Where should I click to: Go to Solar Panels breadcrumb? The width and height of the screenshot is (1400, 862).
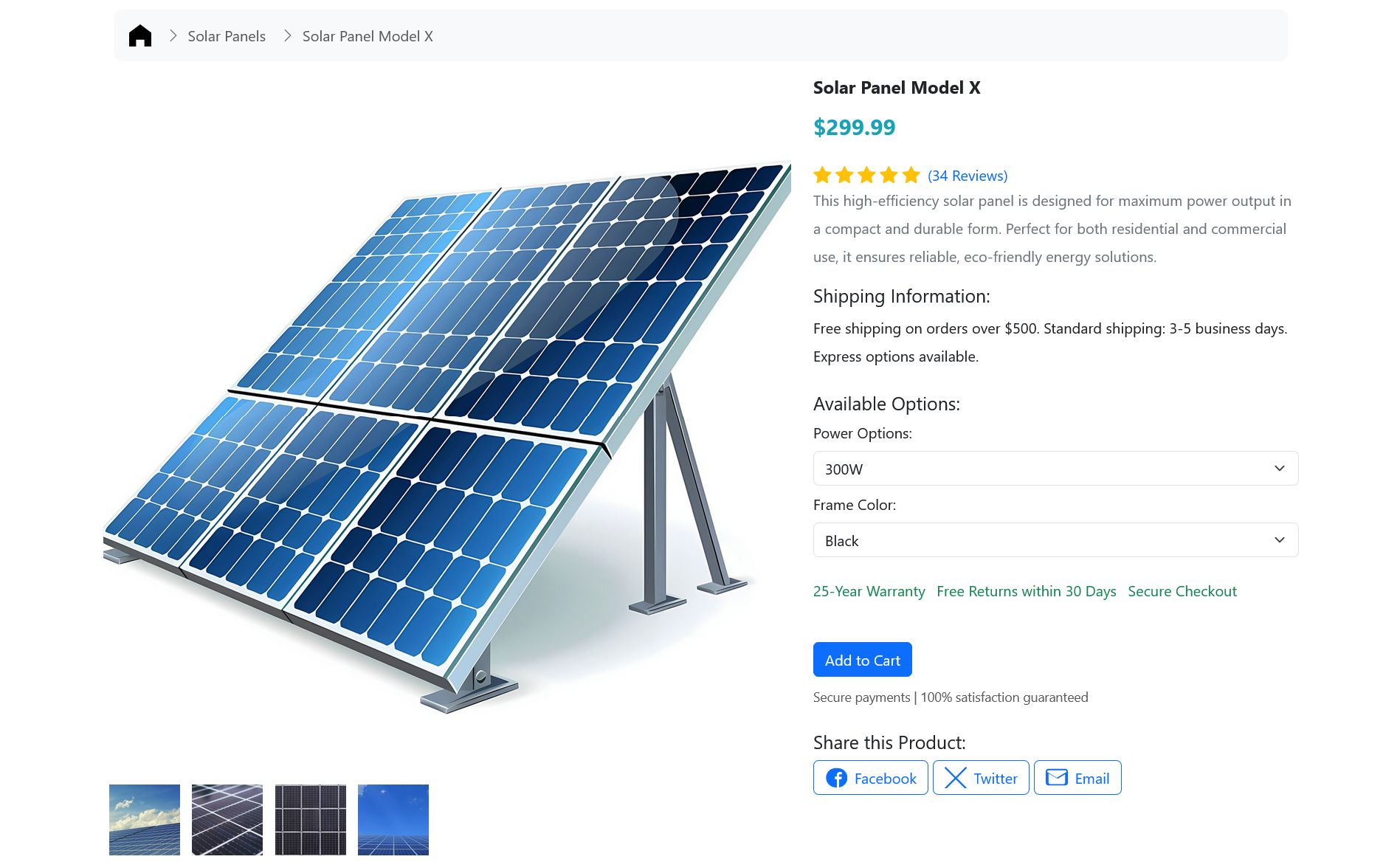(x=226, y=36)
